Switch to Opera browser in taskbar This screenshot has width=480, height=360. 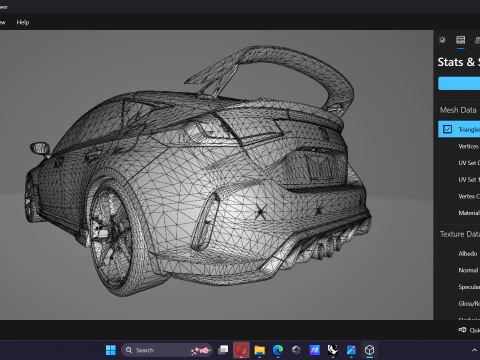pyautogui.click(x=241, y=350)
